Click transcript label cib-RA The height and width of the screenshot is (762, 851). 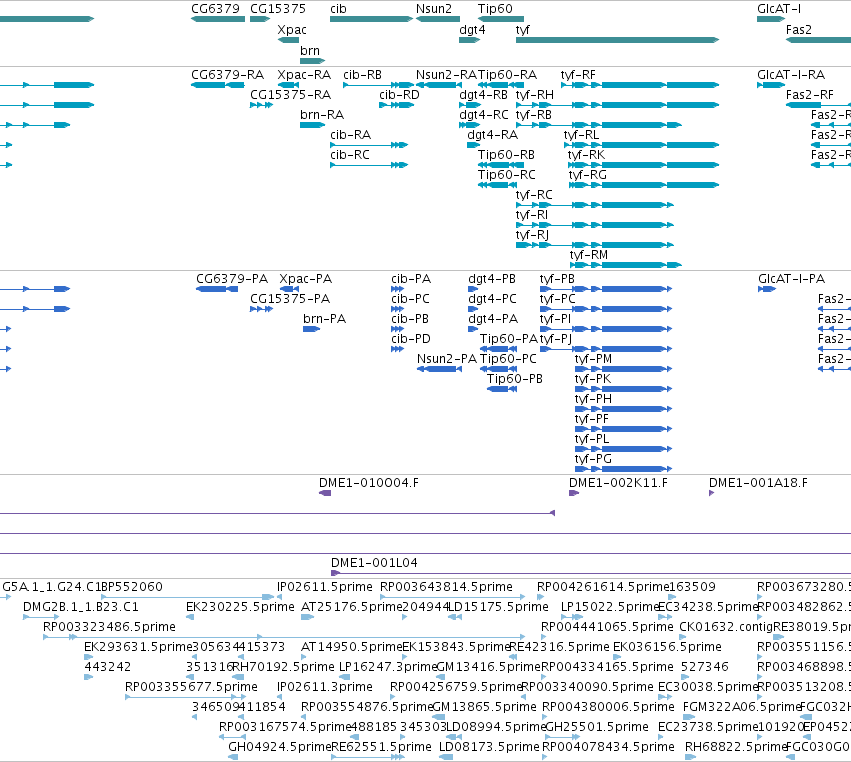coord(351,135)
